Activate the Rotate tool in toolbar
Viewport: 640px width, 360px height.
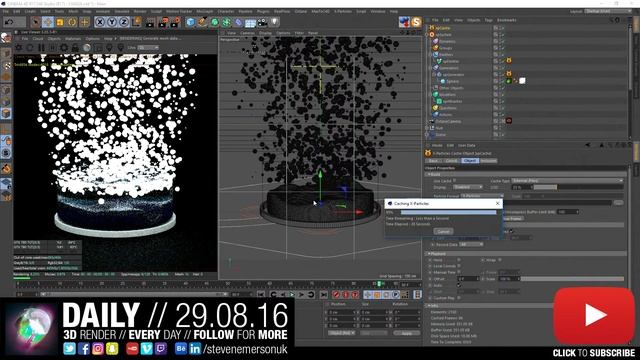(x=72, y=22)
